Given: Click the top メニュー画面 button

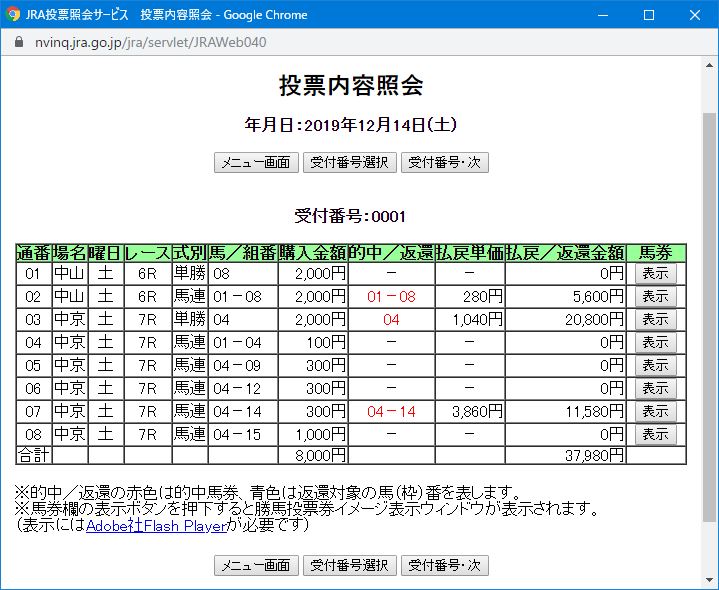Looking at the screenshot, I should [256, 162].
